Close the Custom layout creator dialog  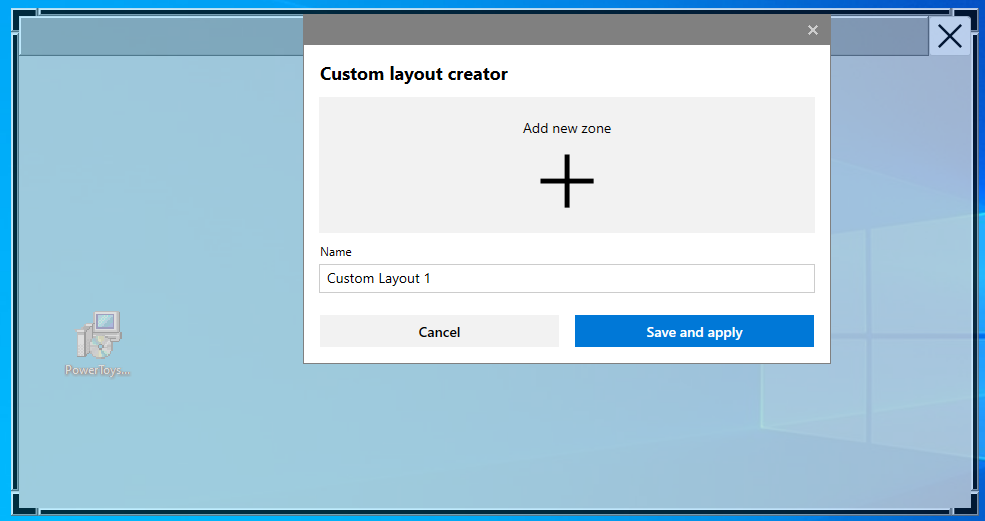tap(812, 30)
